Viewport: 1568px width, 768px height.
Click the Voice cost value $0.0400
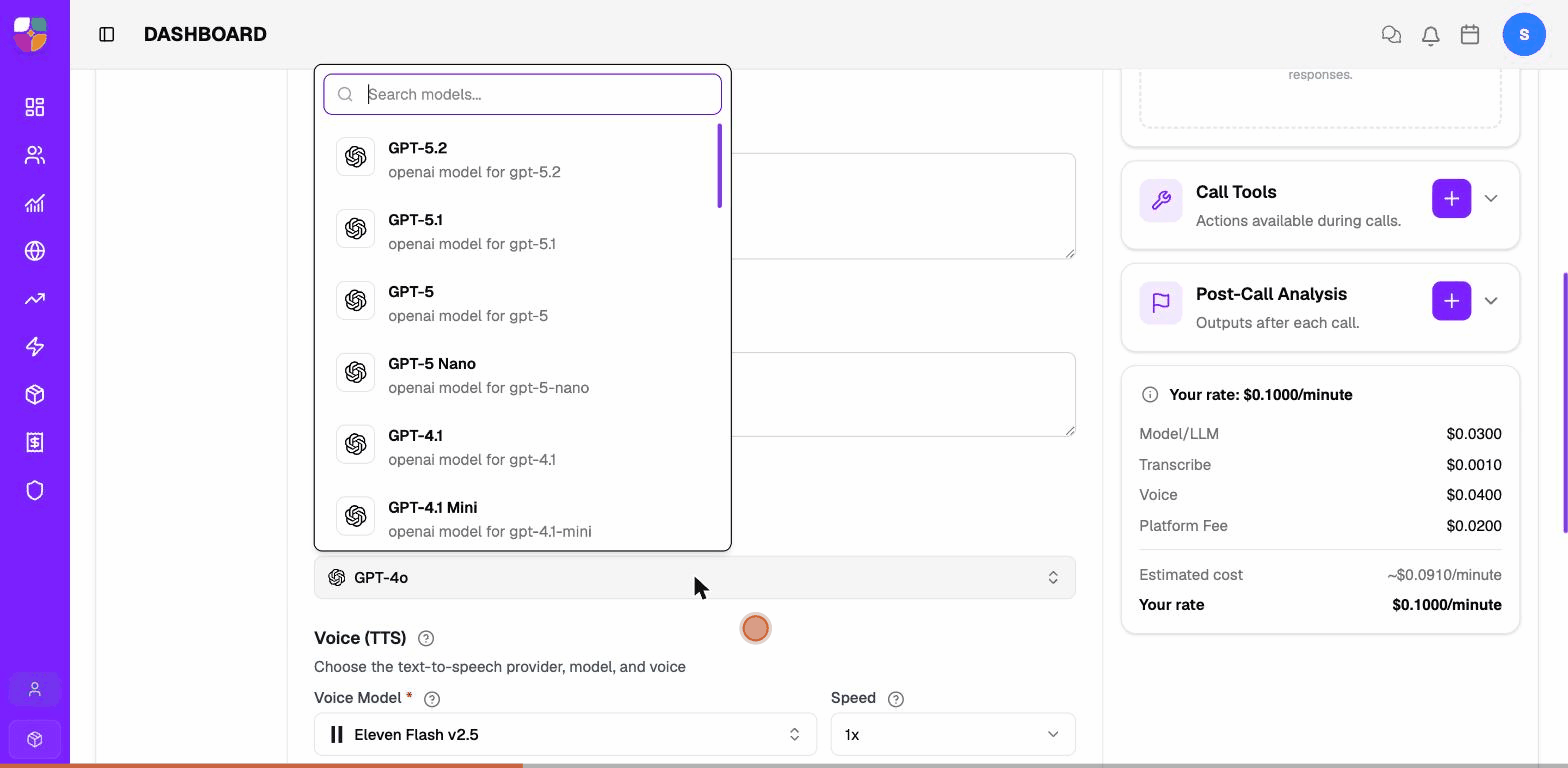click(x=1473, y=495)
